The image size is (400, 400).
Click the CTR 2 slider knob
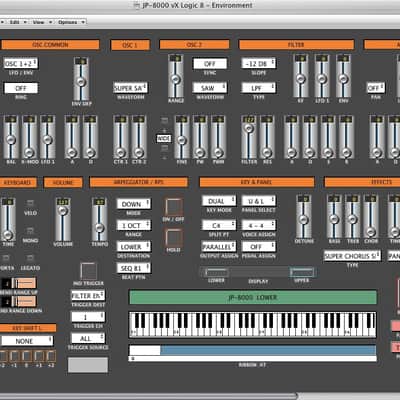click(139, 152)
